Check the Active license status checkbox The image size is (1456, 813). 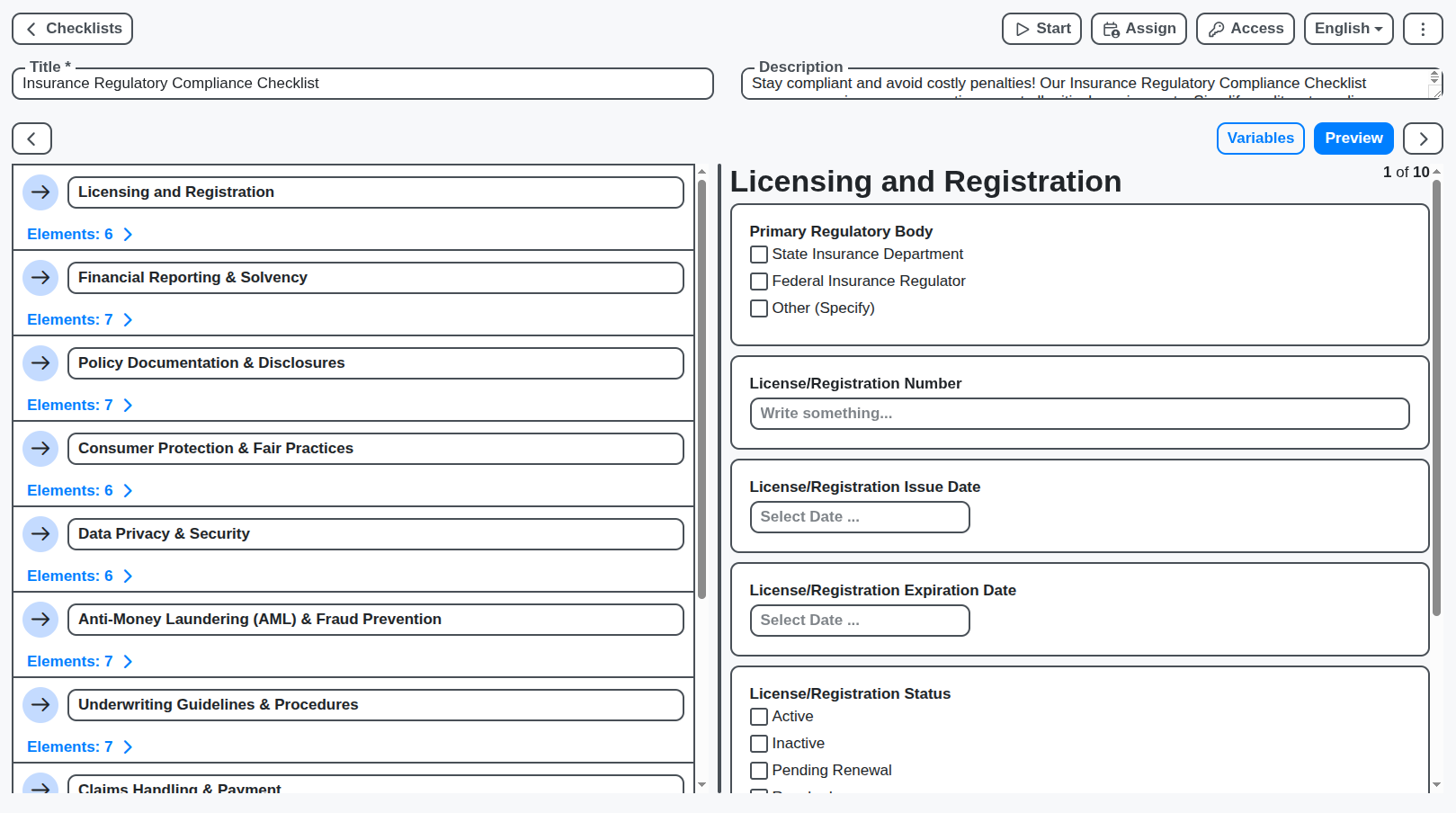pos(758,716)
